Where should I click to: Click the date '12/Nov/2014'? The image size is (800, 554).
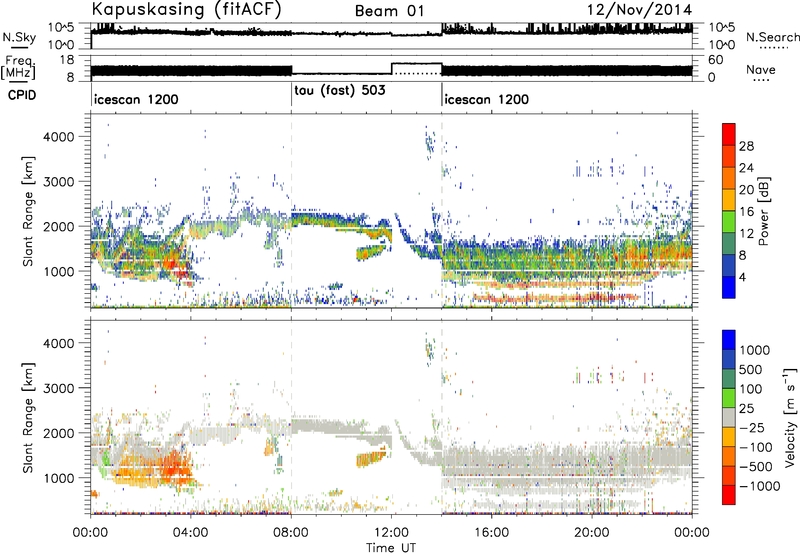tap(639, 10)
